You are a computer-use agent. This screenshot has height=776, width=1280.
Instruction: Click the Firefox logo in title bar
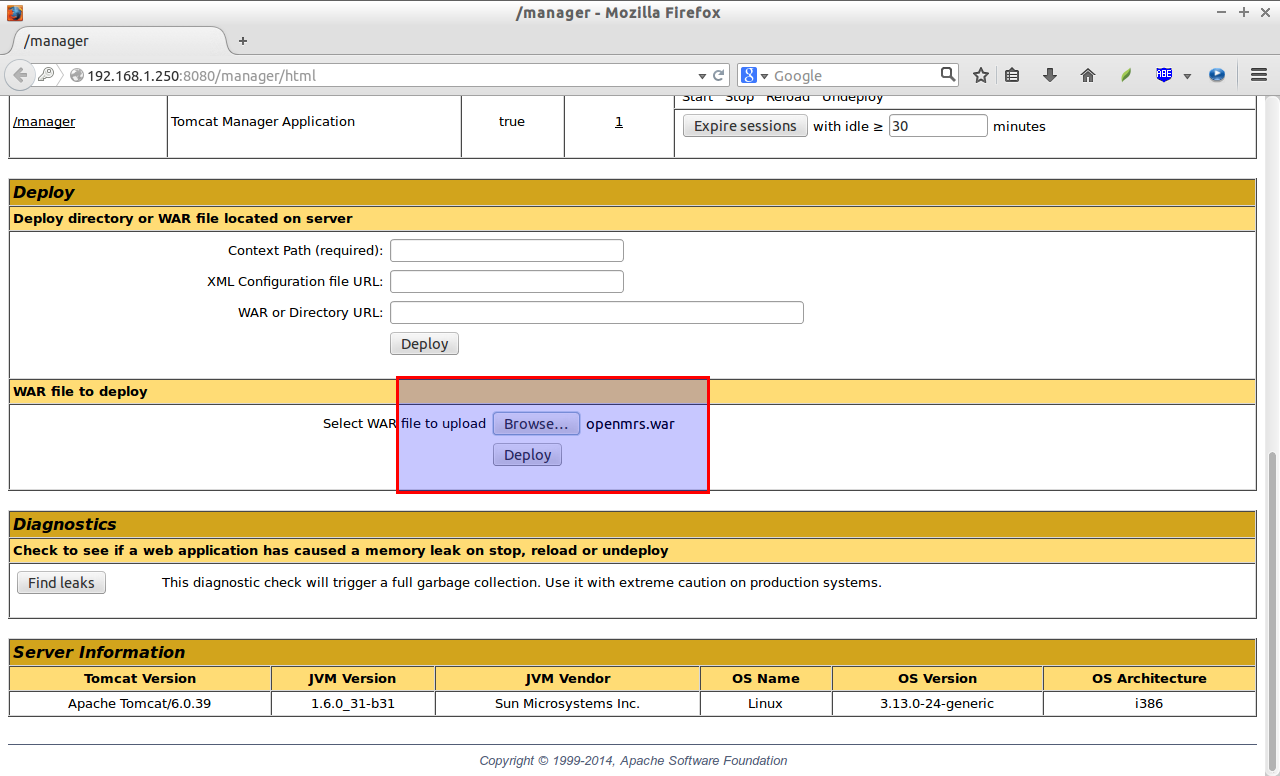point(14,13)
